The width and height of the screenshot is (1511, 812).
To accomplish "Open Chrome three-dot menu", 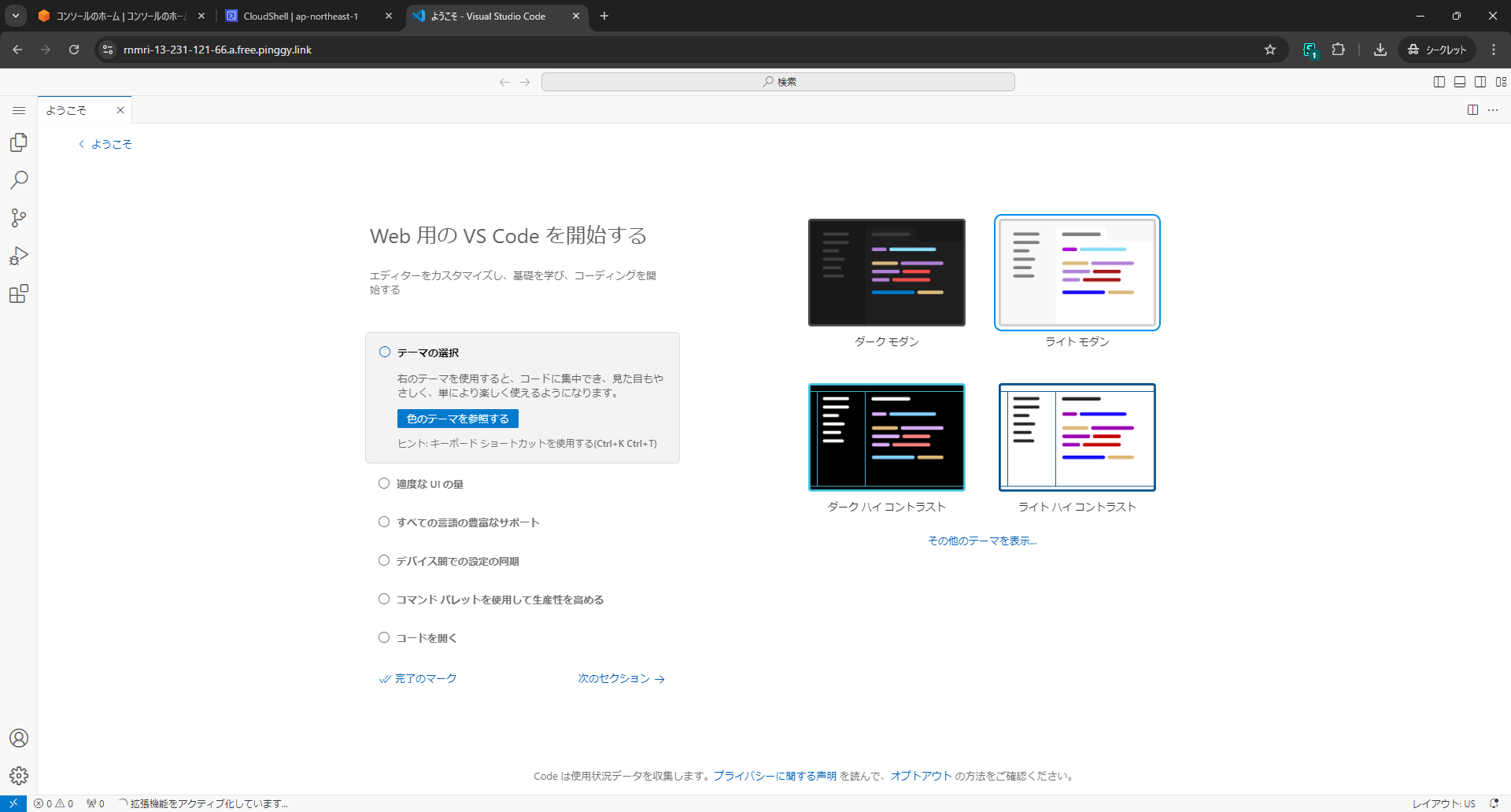I will [x=1494, y=50].
